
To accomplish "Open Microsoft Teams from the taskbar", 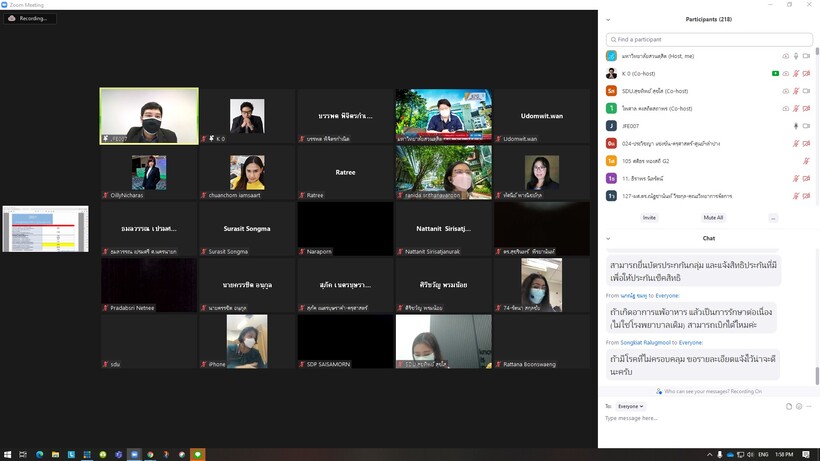I will tap(119, 455).
